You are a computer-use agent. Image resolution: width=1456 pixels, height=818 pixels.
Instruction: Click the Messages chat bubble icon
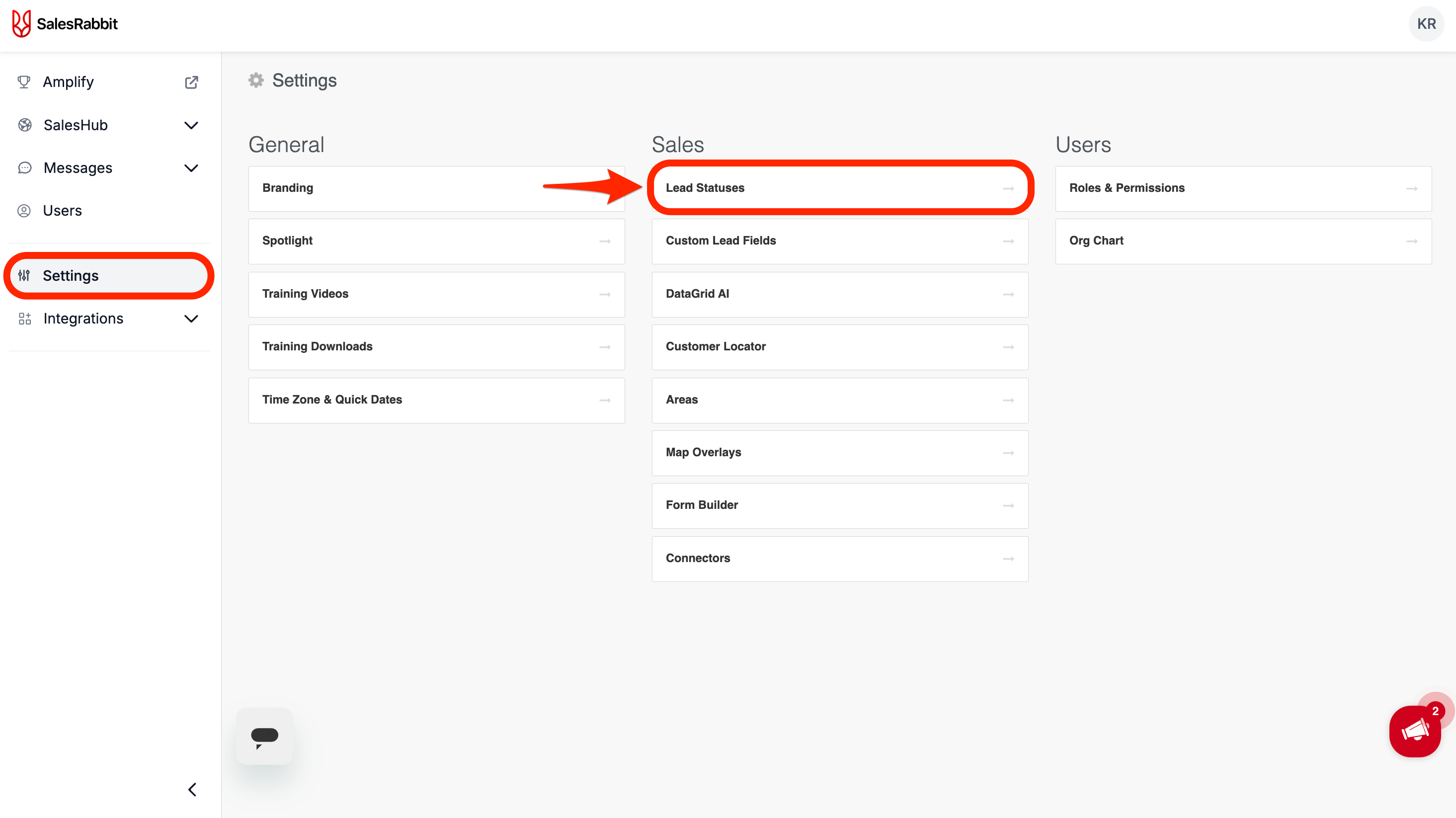coord(25,168)
